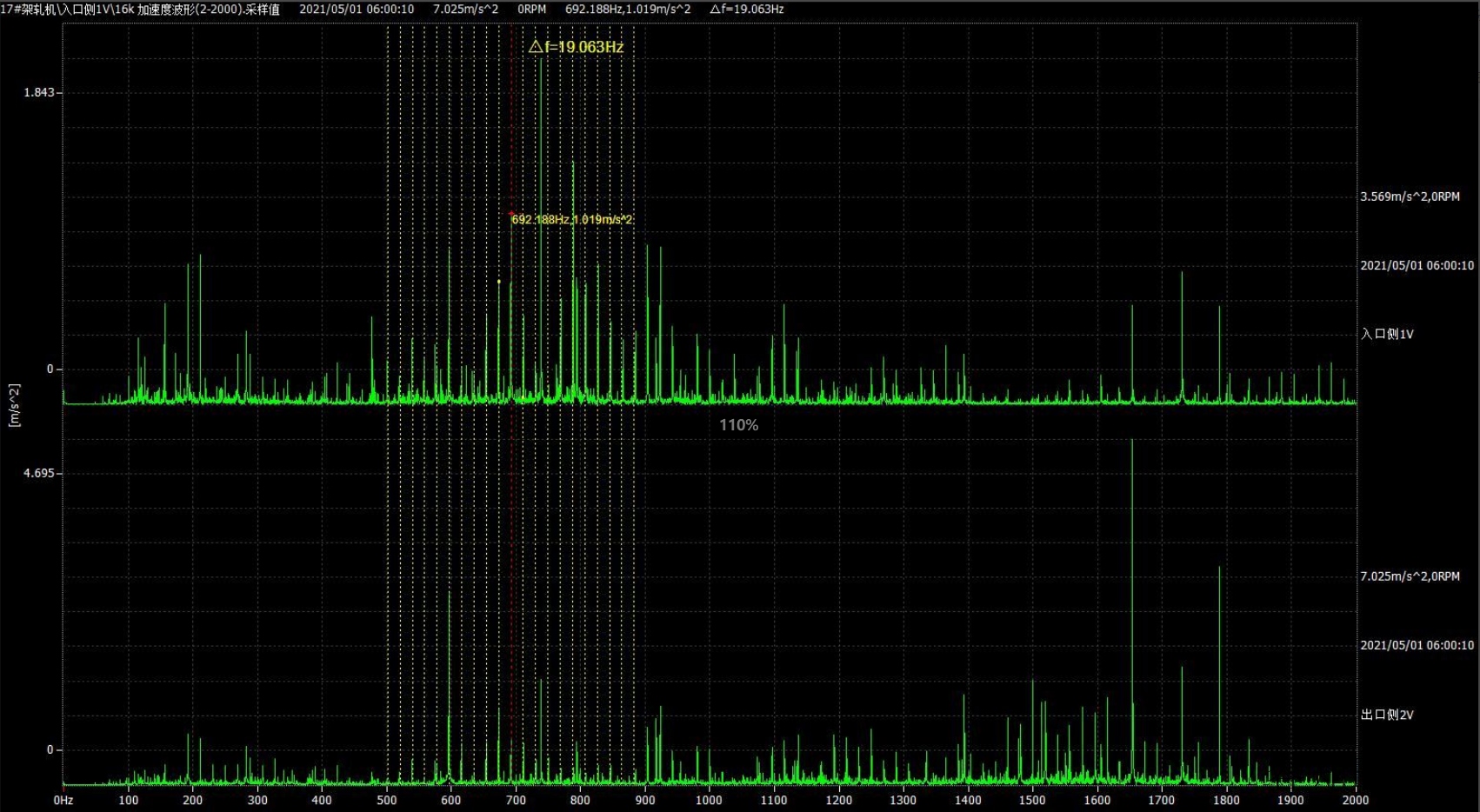
Task: Click the 3.569m/s^2,0RPM readout on the right
Action: [x=1410, y=196]
